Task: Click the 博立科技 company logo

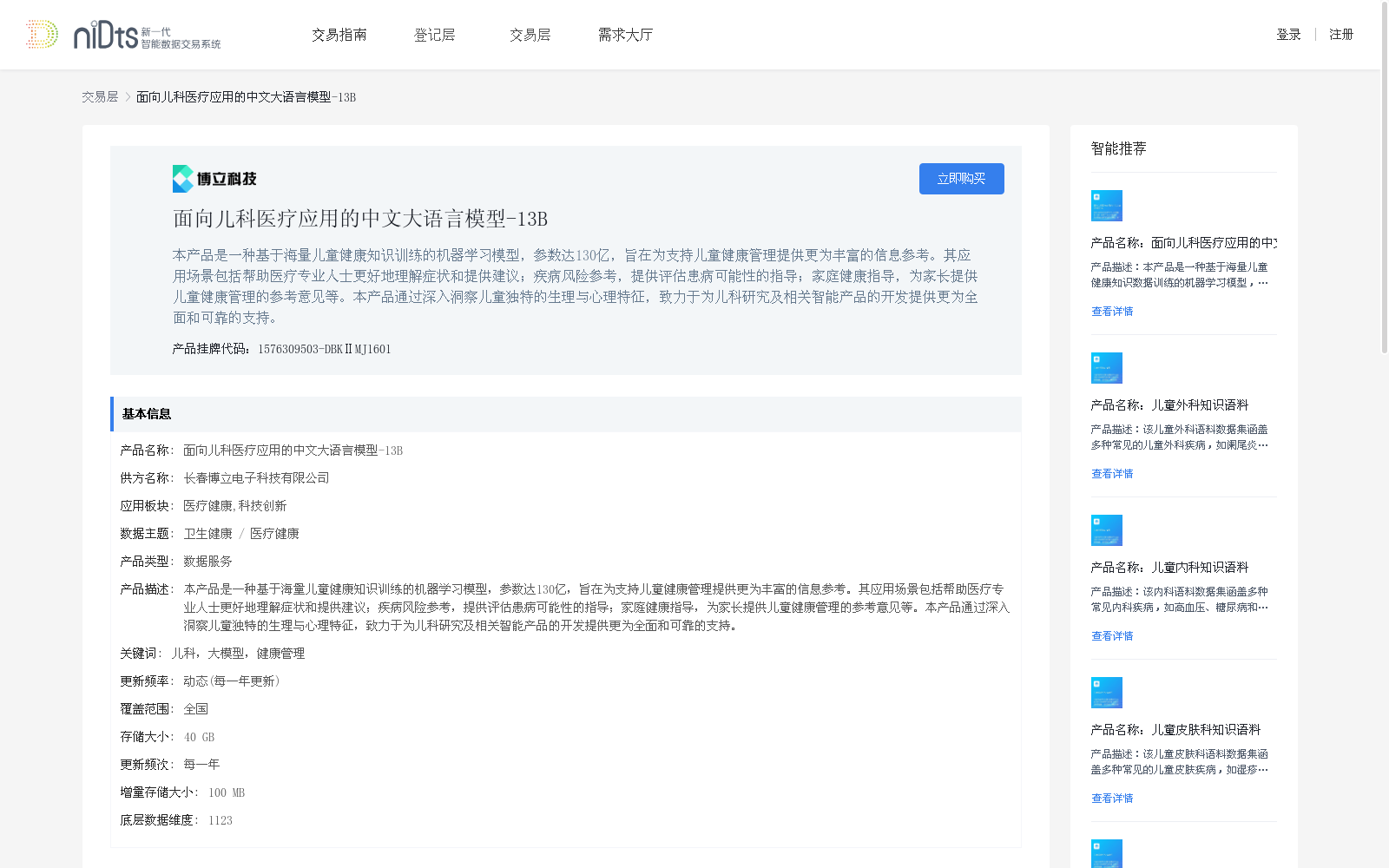Action: (x=214, y=179)
